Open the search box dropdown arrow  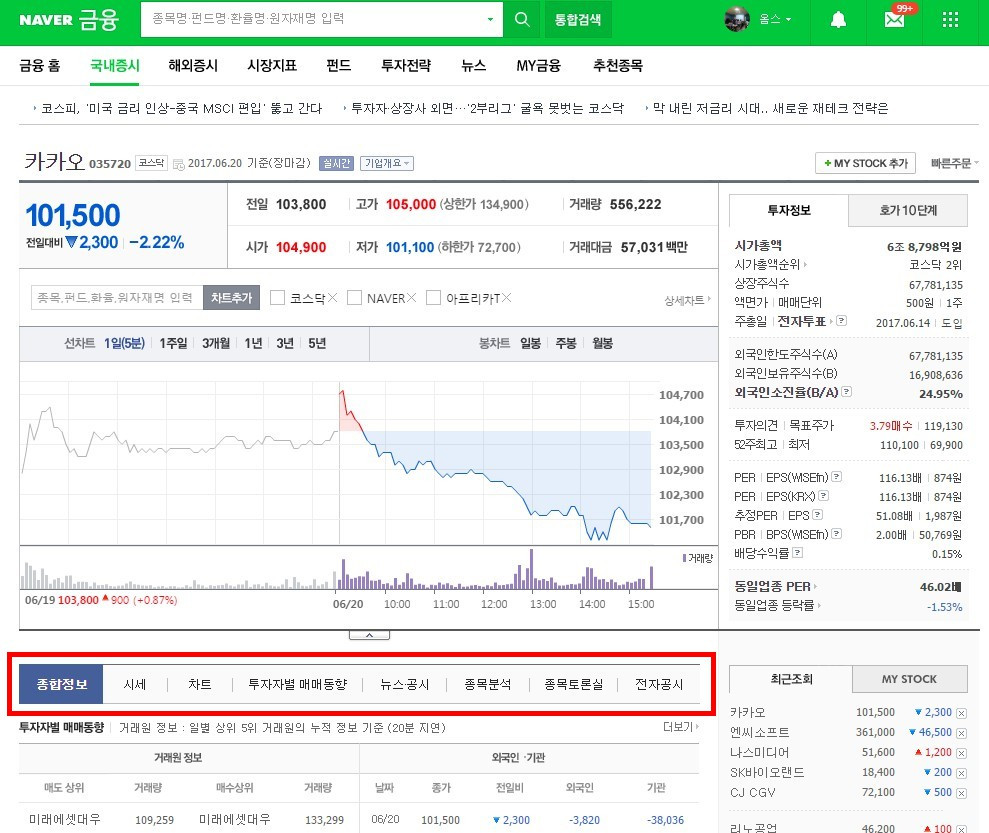490,20
